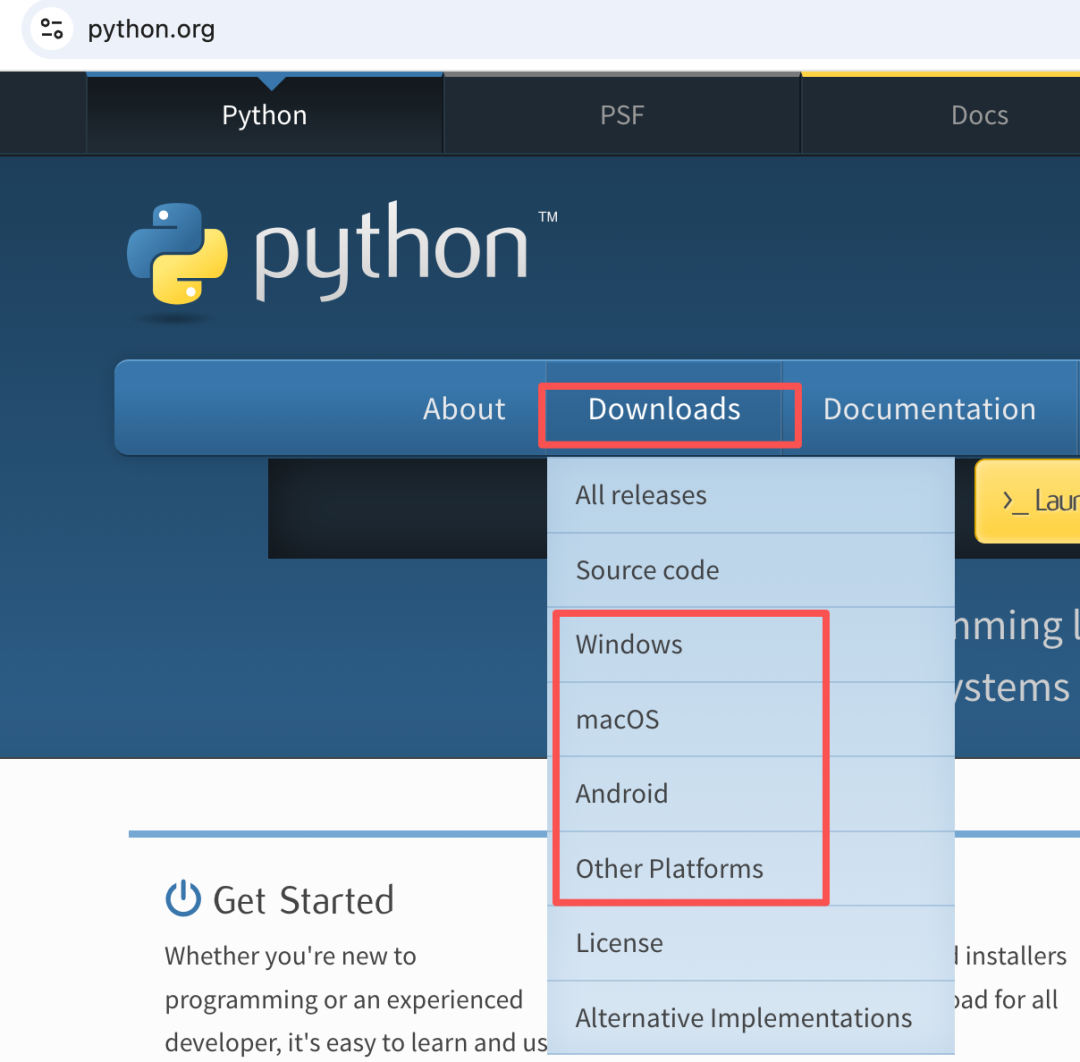Choose All releases from Downloads dropdown
1080x1062 pixels.
click(x=751, y=495)
